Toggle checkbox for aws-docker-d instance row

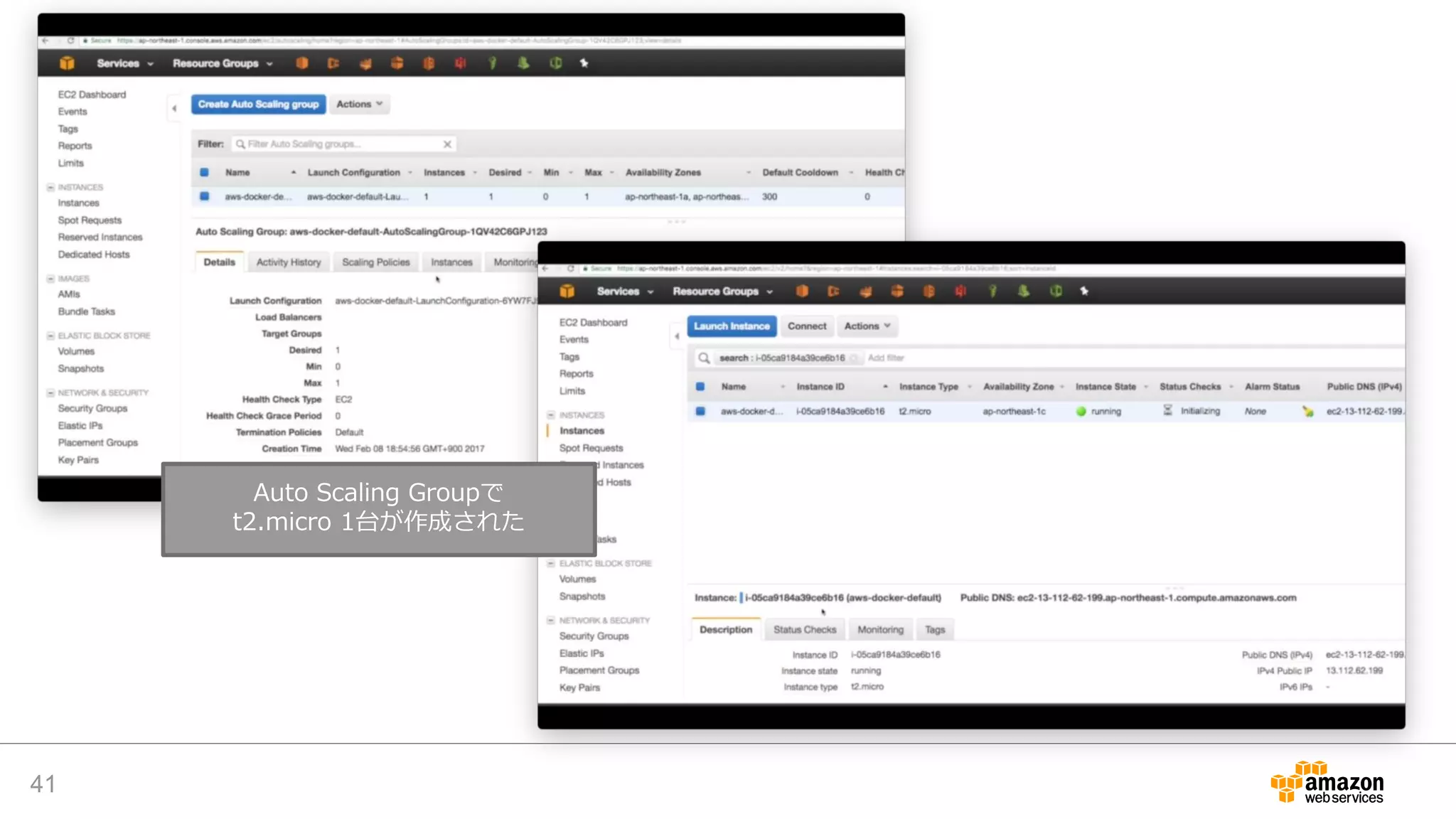point(700,412)
